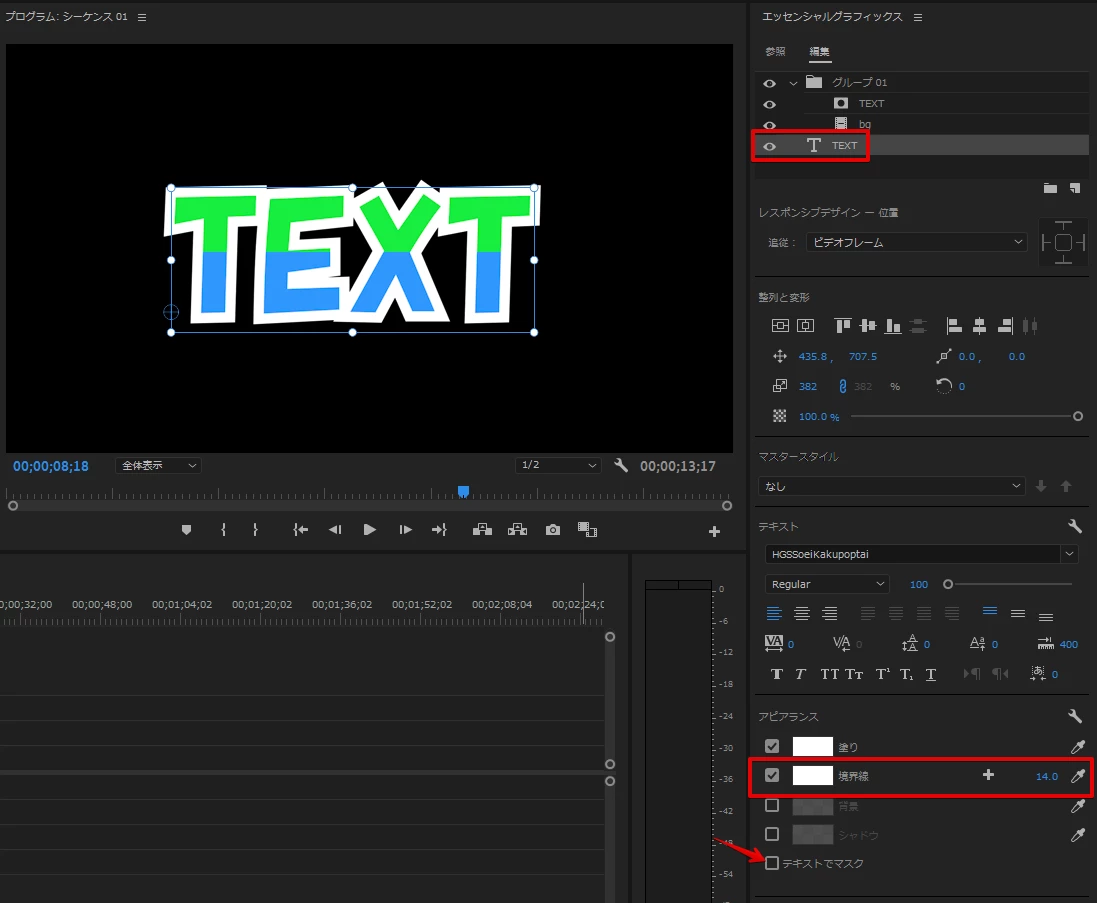Check the テキストでマスク checkbox
Screen dimensions: 1099x903
click(772, 863)
